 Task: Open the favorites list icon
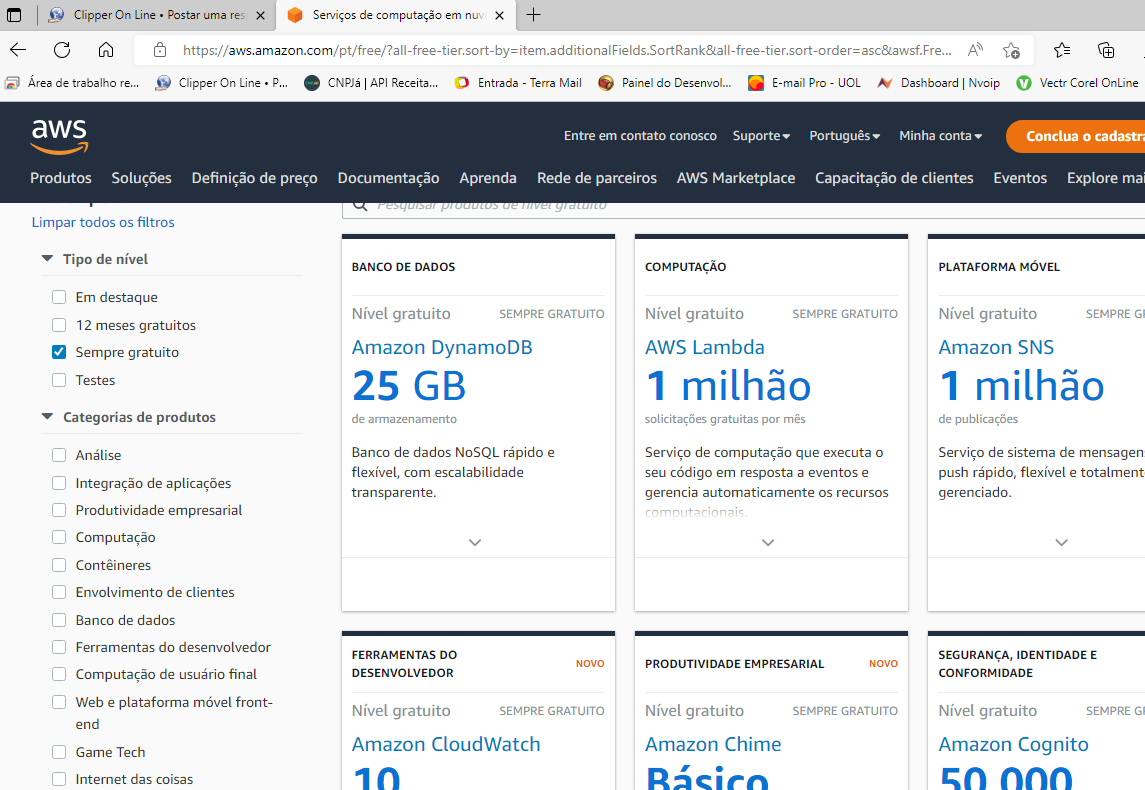tap(1062, 50)
